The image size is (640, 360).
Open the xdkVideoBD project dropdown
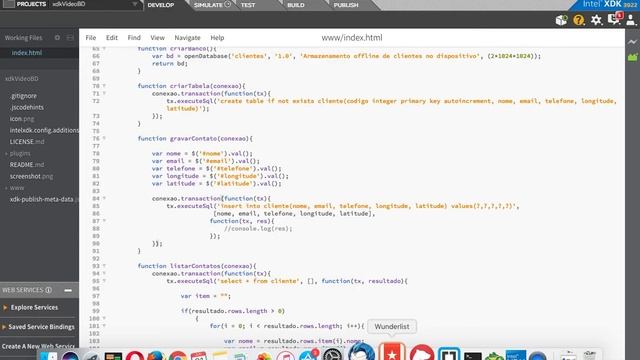pyautogui.click(x=134, y=4)
